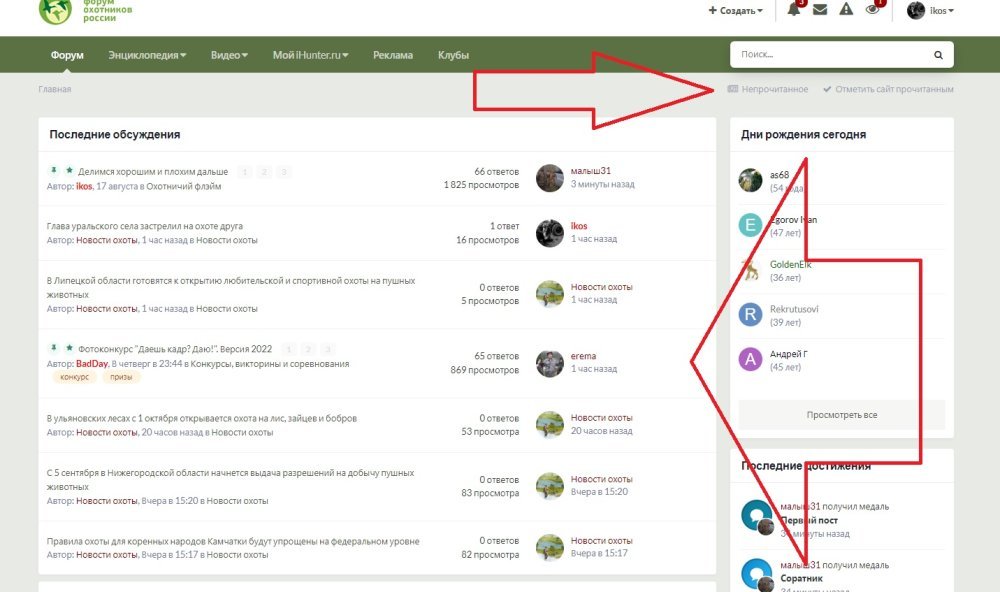The height and width of the screenshot is (592, 1000).
Task: Click Отметить сайт прочитанным
Action: coord(888,89)
